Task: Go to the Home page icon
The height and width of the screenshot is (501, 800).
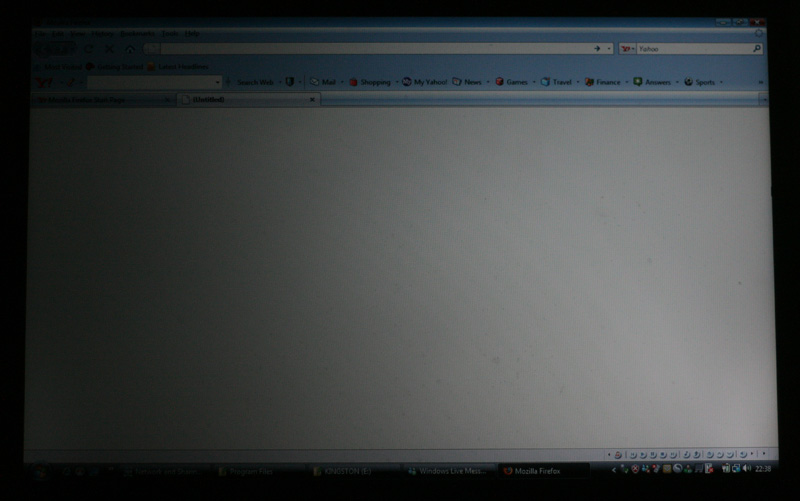Action: point(130,49)
